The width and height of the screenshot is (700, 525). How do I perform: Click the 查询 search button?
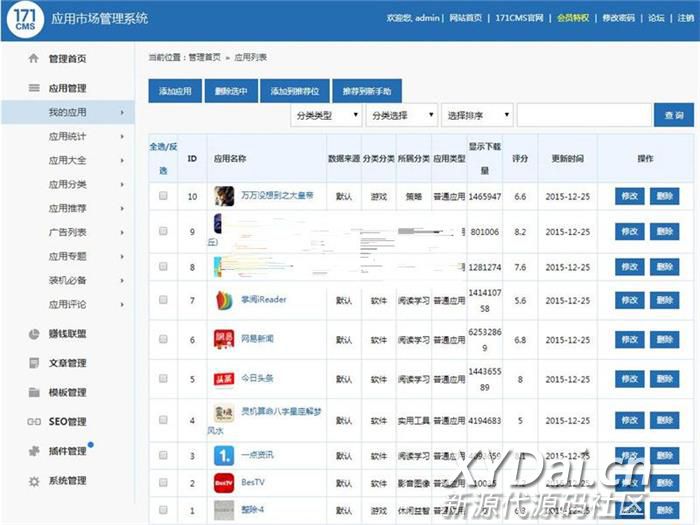tap(674, 115)
